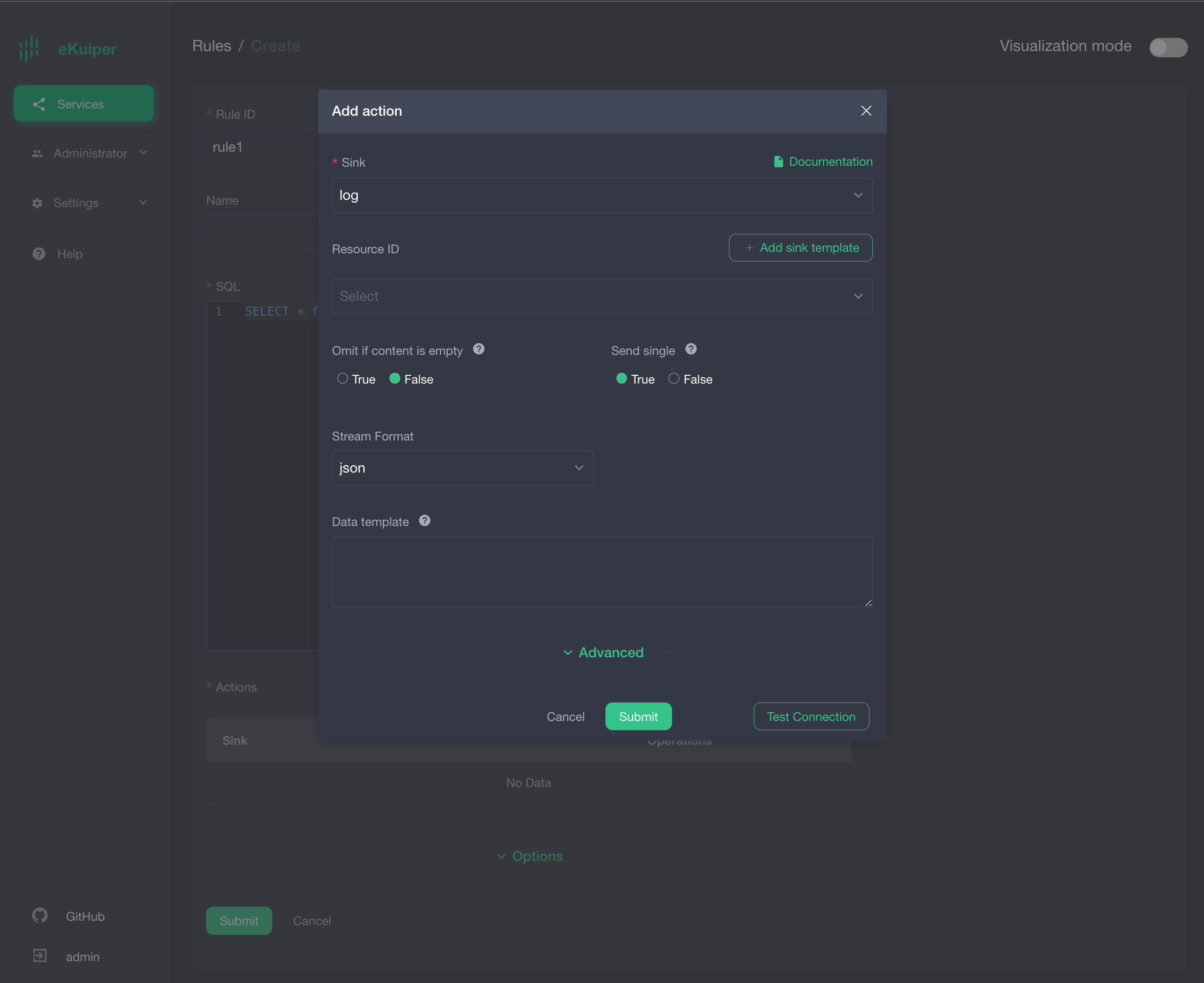Click help icon next to Omit if content is empty

coord(478,350)
